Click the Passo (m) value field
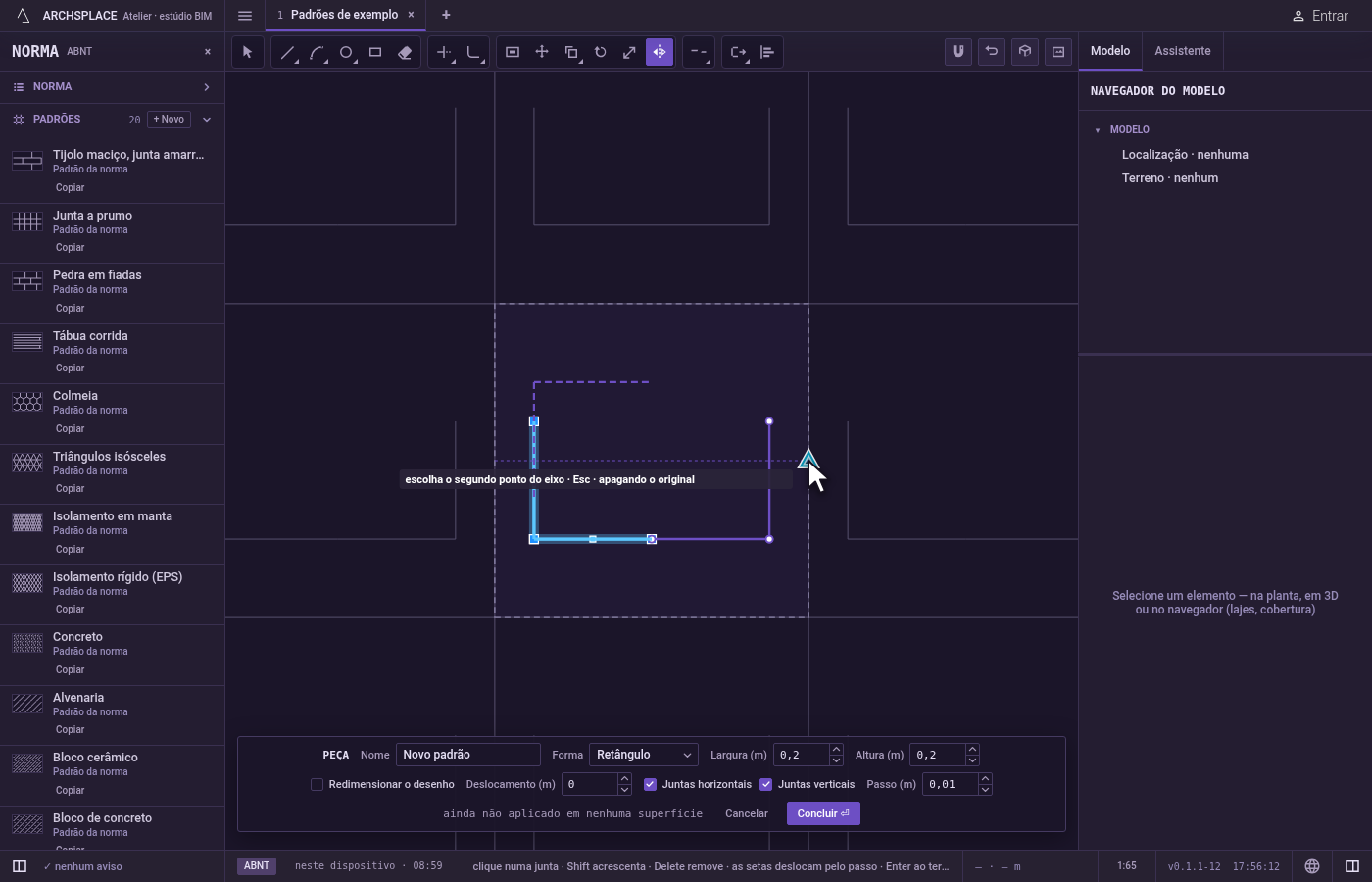 pos(951,784)
